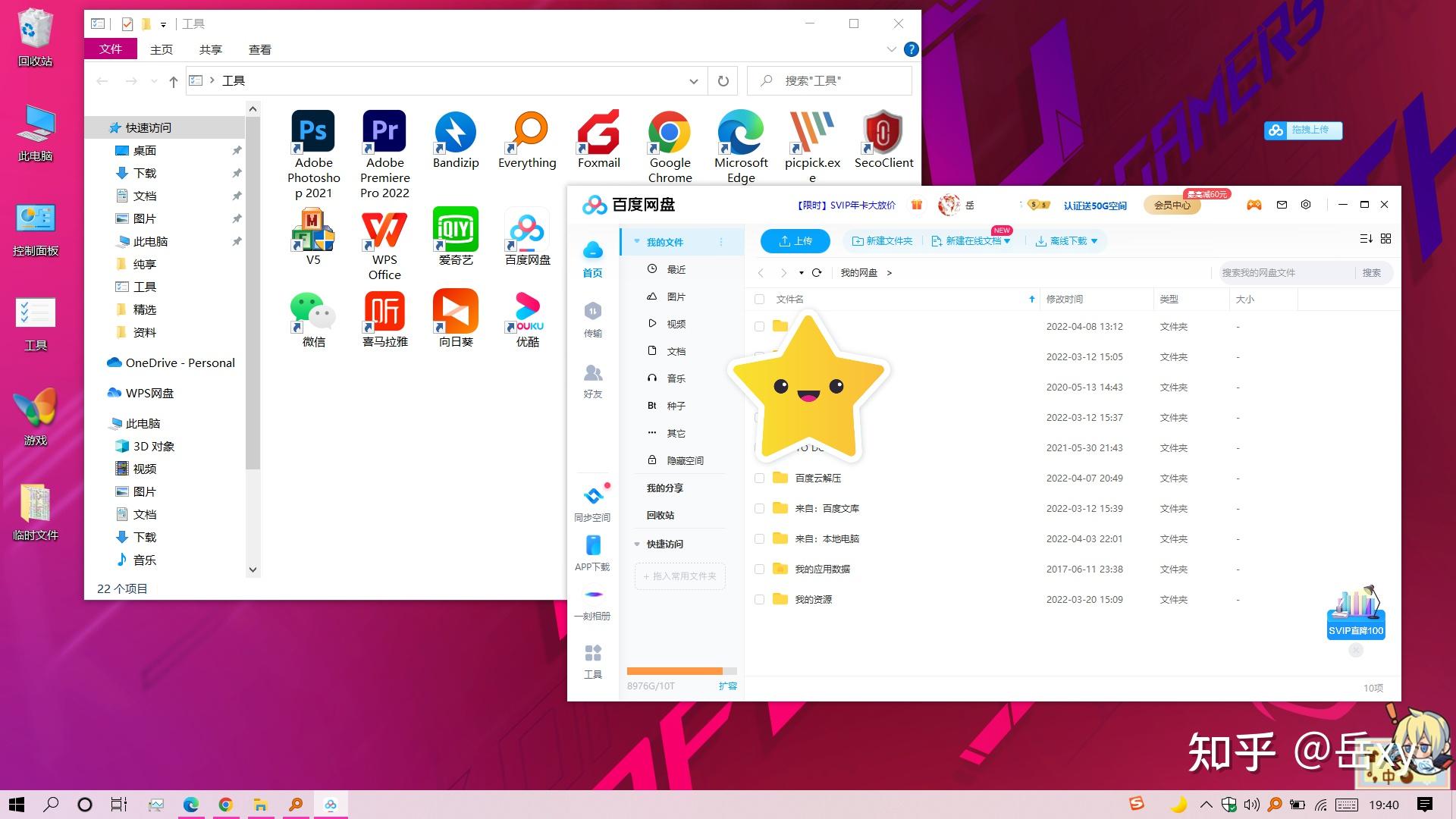Image resolution: width=1456 pixels, height=819 pixels.
Task: Tick checkbox for 来自：百度文库 folder
Action: coord(759,509)
